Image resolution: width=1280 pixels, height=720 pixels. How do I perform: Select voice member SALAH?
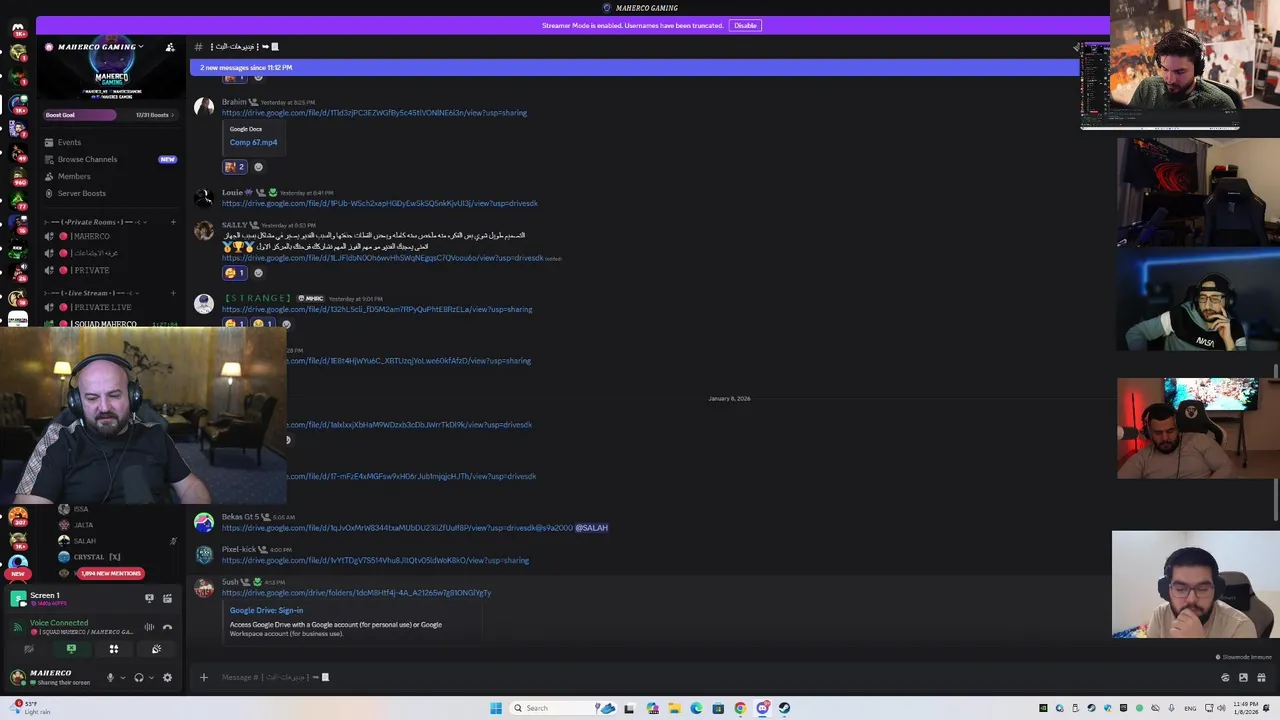coord(84,541)
